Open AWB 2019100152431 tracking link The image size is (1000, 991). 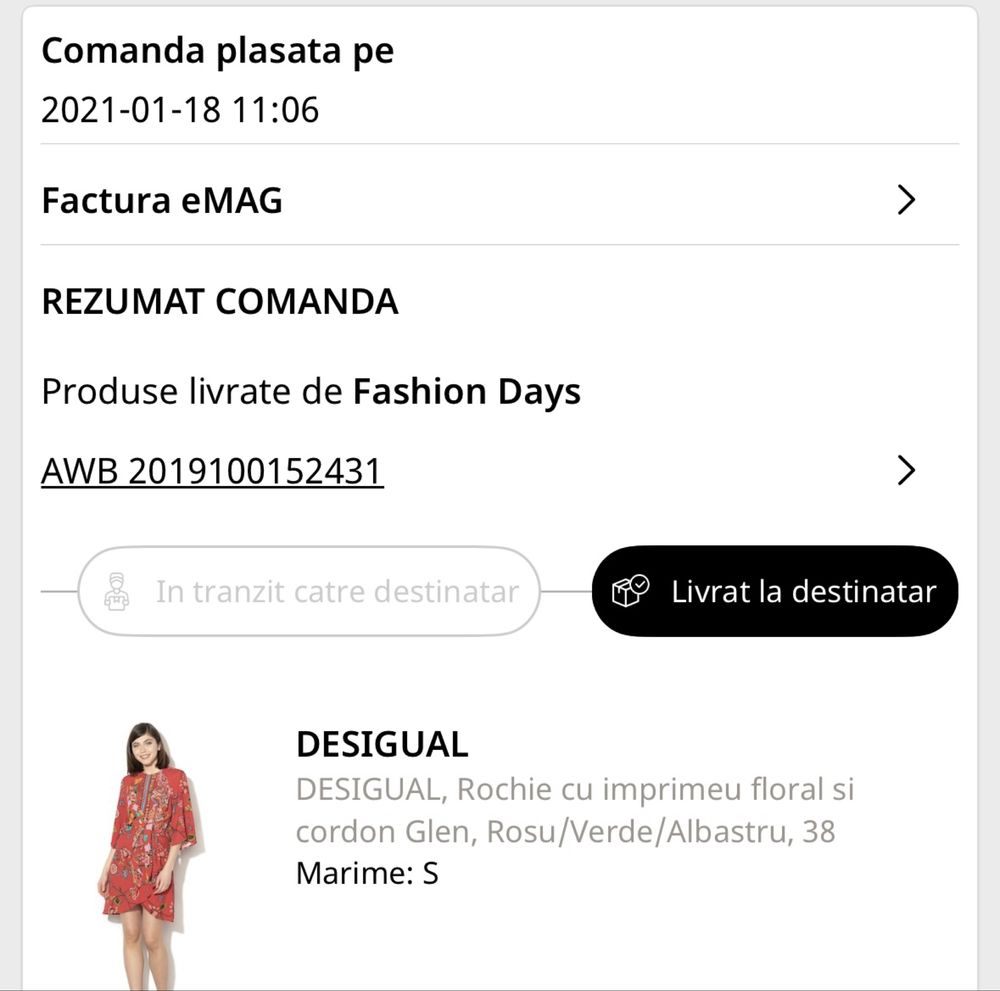[212, 471]
